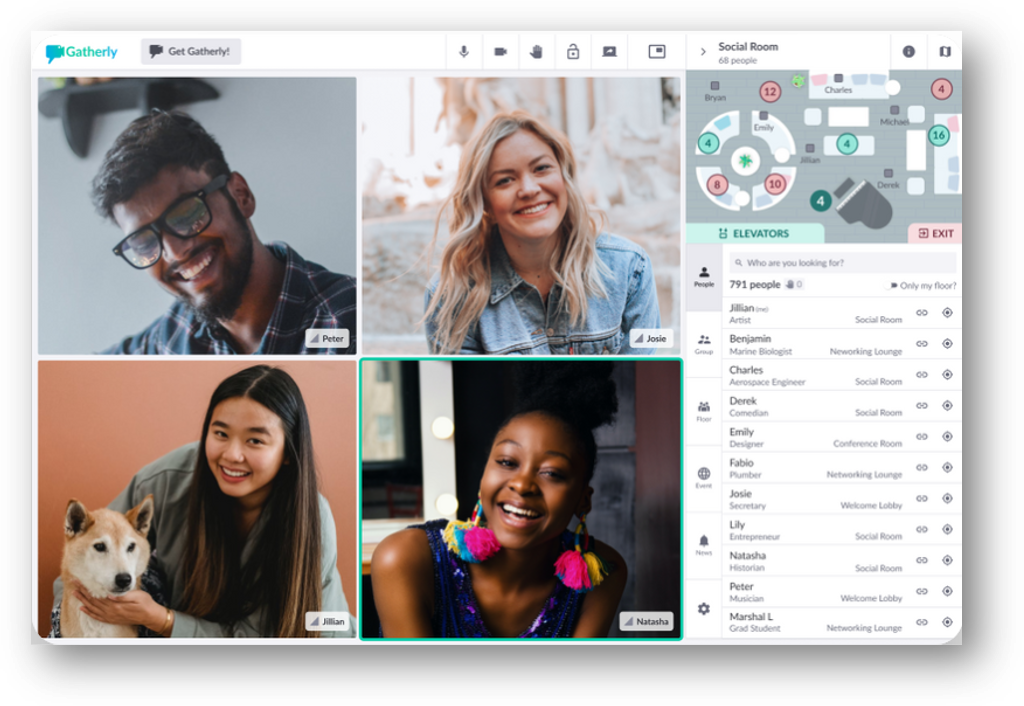Open the Event sidebar section
1024x706 pixels.
click(x=703, y=480)
